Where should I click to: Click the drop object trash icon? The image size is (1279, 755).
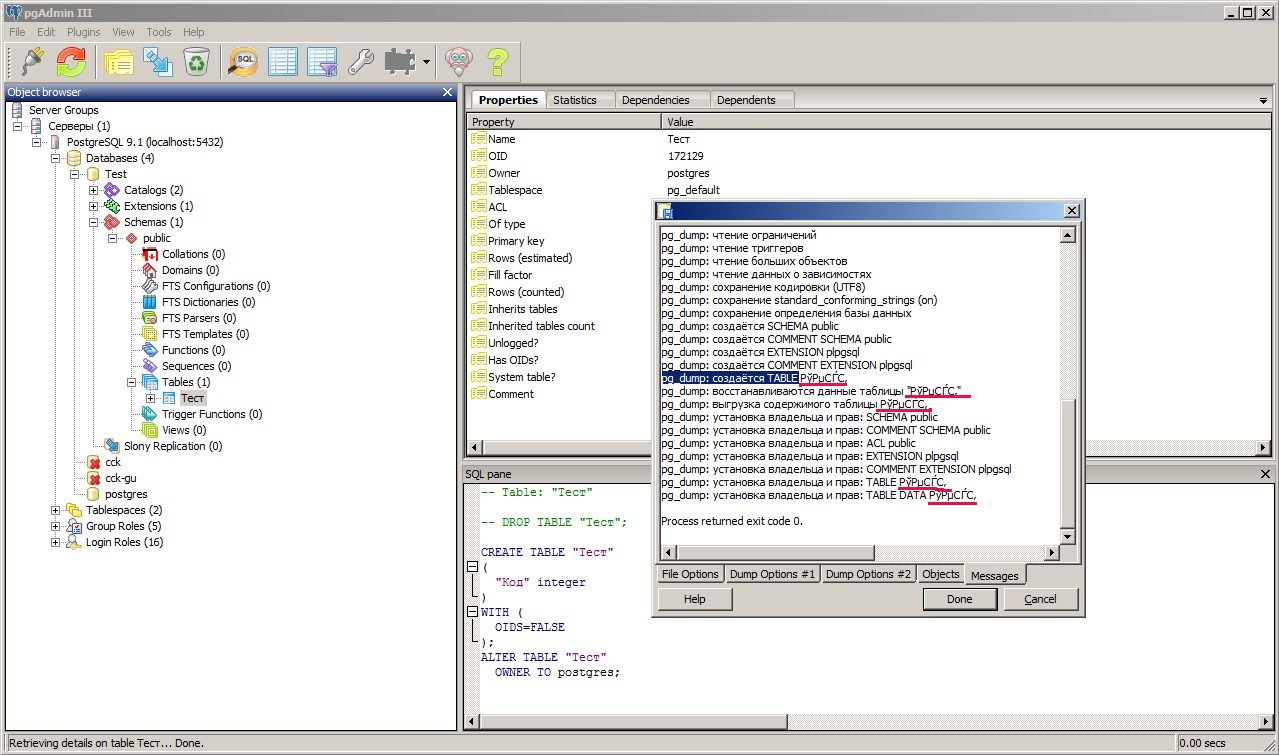[x=197, y=62]
